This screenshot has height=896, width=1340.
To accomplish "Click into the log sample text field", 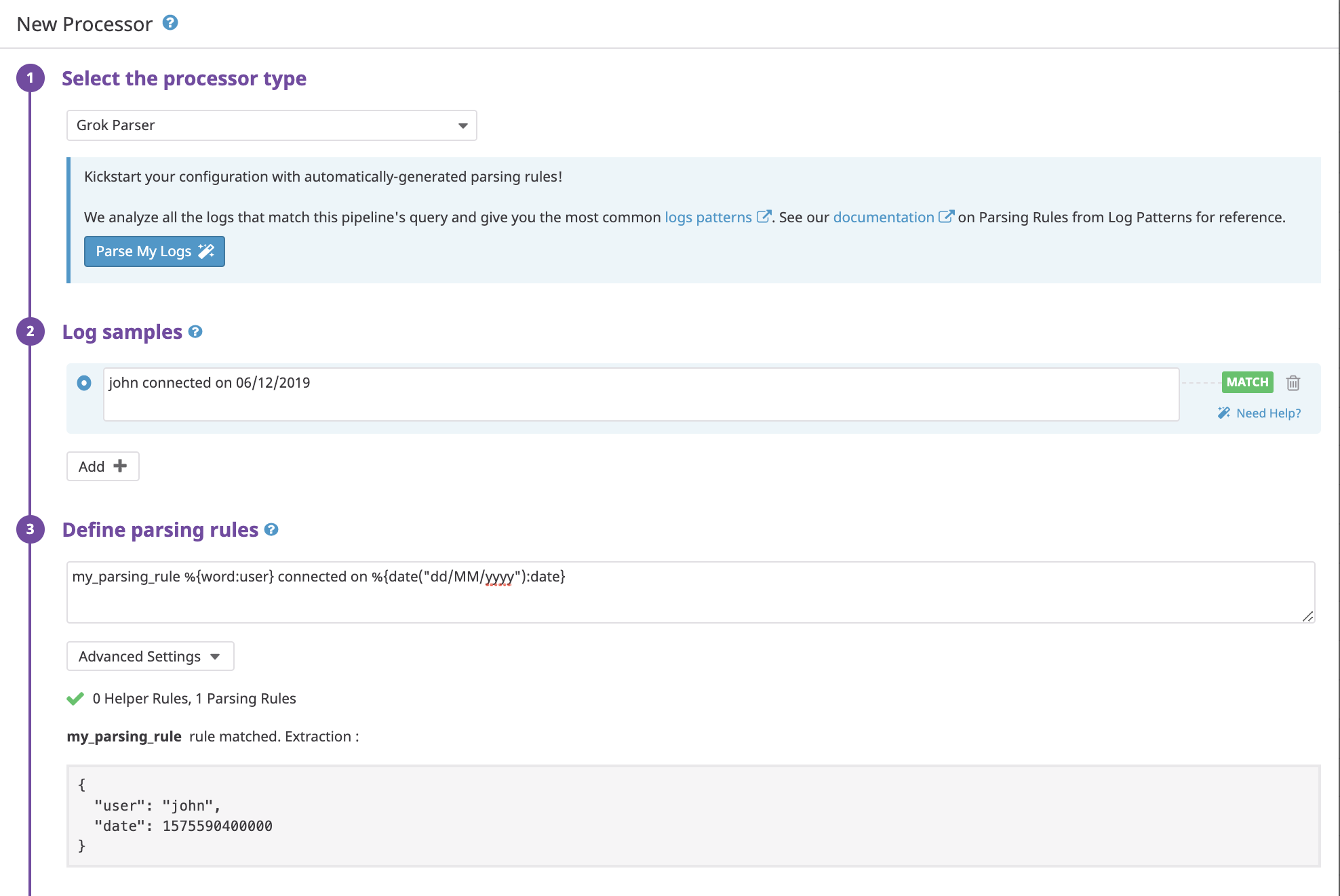I will [641, 394].
